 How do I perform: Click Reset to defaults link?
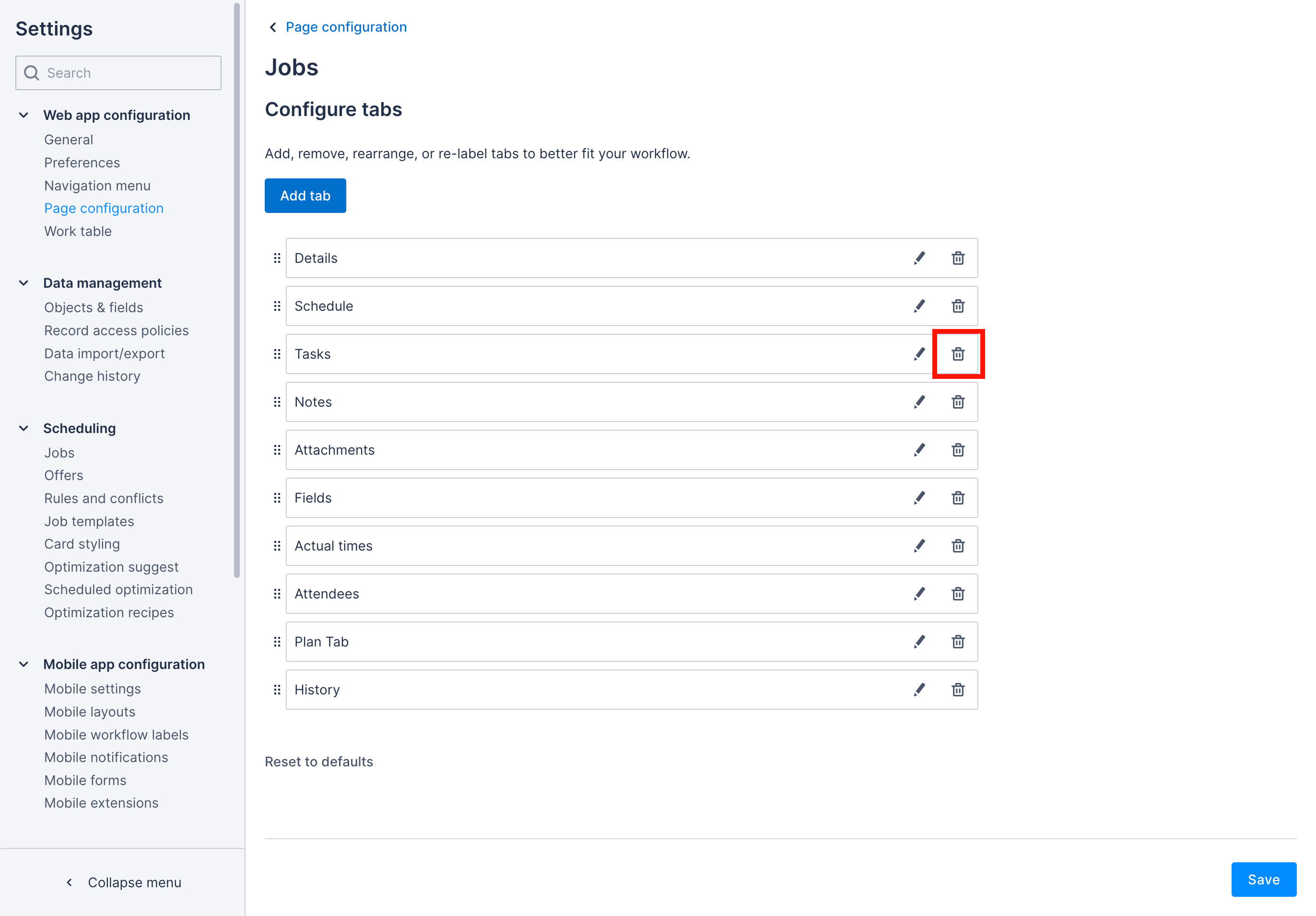(319, 761)
